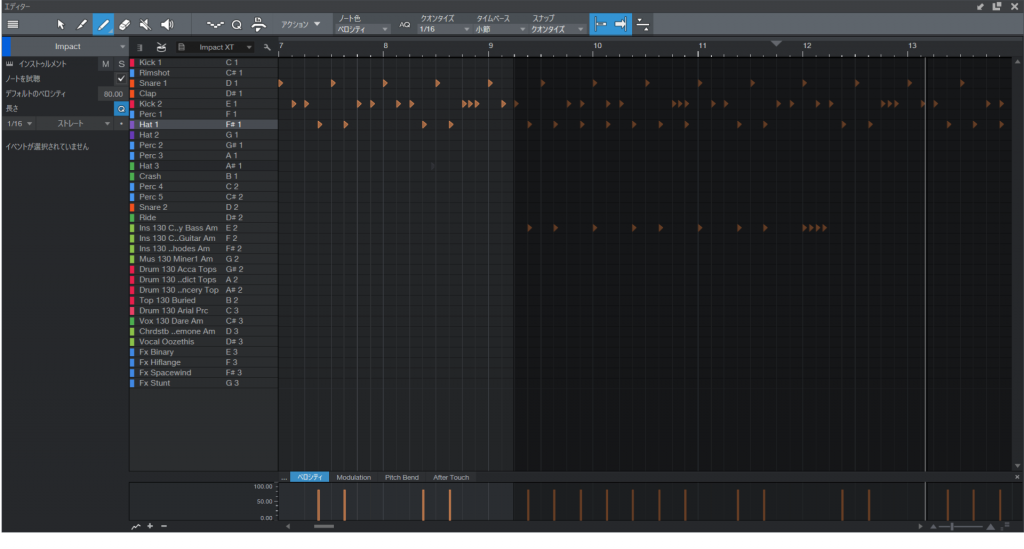Click the wrench icon beside Impact XT
The width and height of the screenshot is (1024, 549).
267,47
